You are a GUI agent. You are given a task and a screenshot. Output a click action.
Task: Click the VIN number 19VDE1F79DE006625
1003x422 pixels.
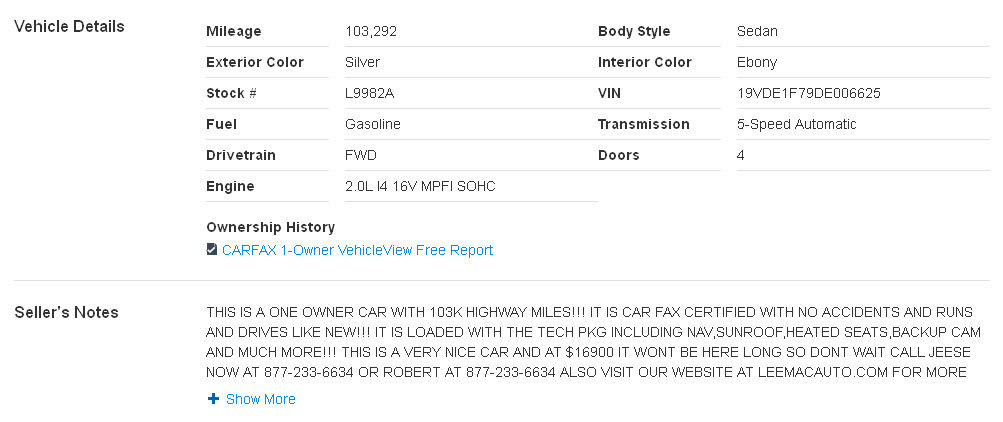[808, 93]
